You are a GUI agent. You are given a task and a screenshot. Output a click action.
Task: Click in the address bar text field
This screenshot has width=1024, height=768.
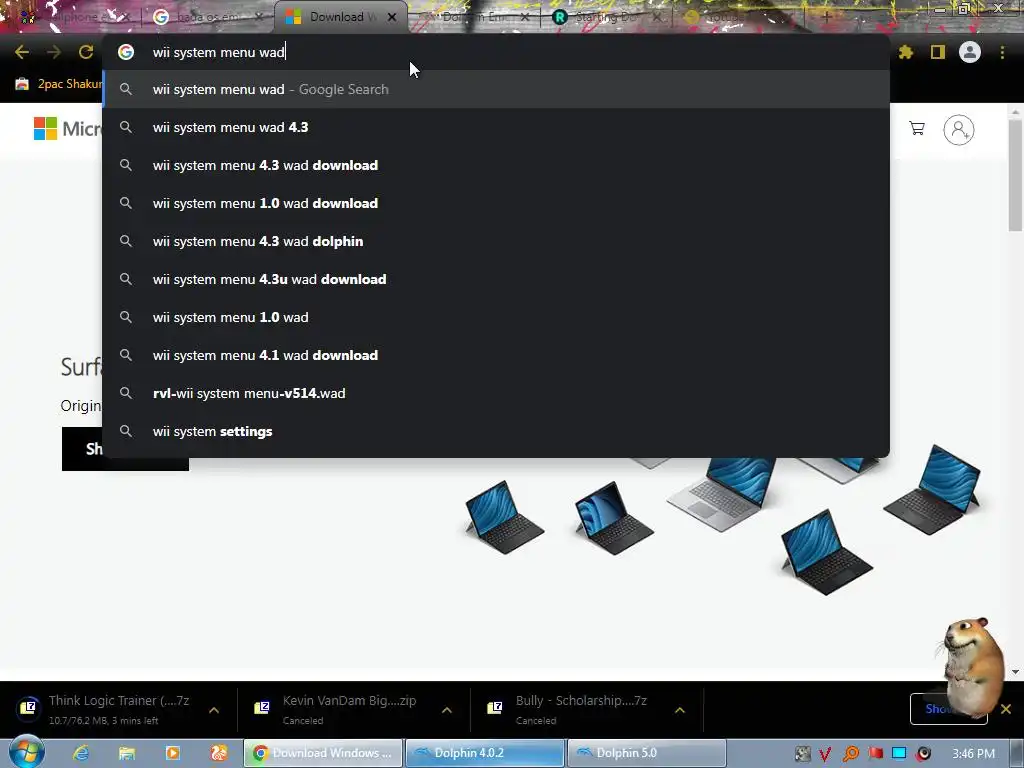tap(496, 52)
